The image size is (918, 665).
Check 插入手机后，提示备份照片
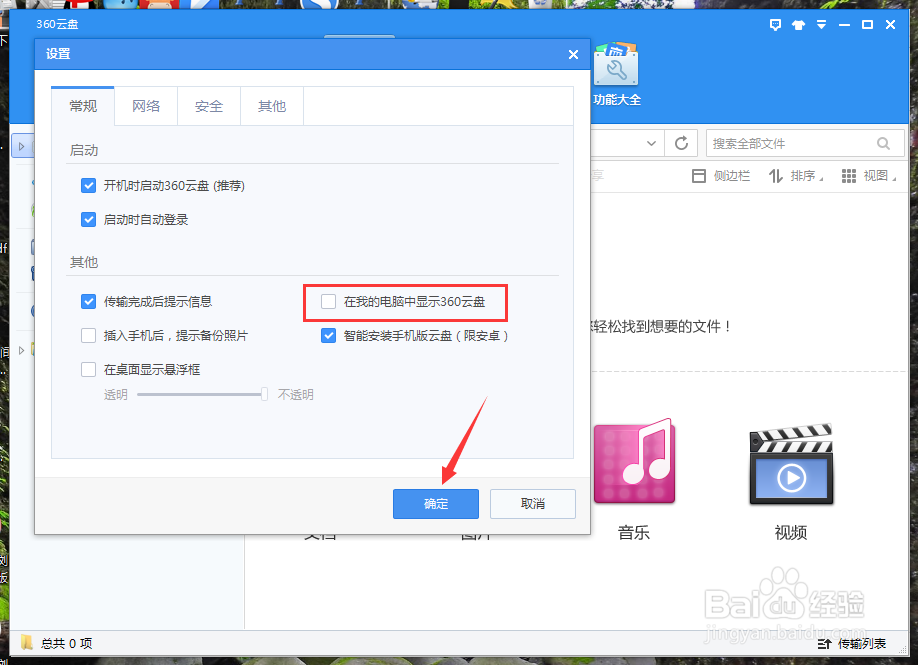(88, 335)
